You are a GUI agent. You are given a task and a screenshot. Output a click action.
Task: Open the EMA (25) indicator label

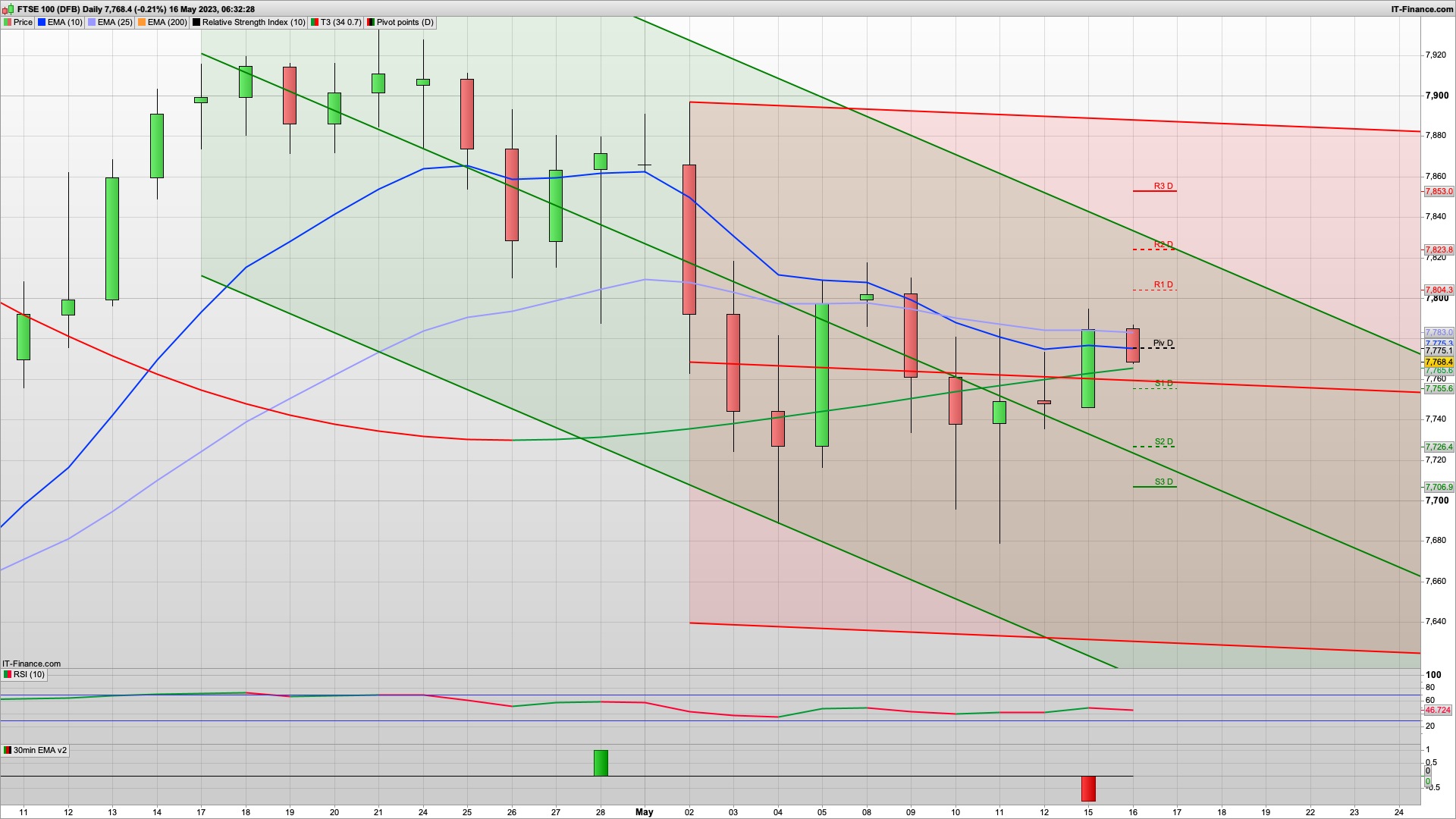115,23
